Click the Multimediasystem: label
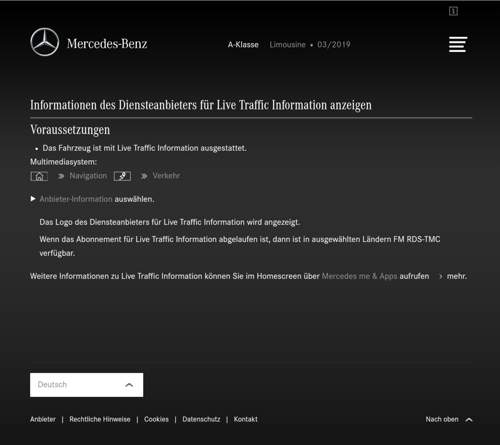 tap(63, 162)
